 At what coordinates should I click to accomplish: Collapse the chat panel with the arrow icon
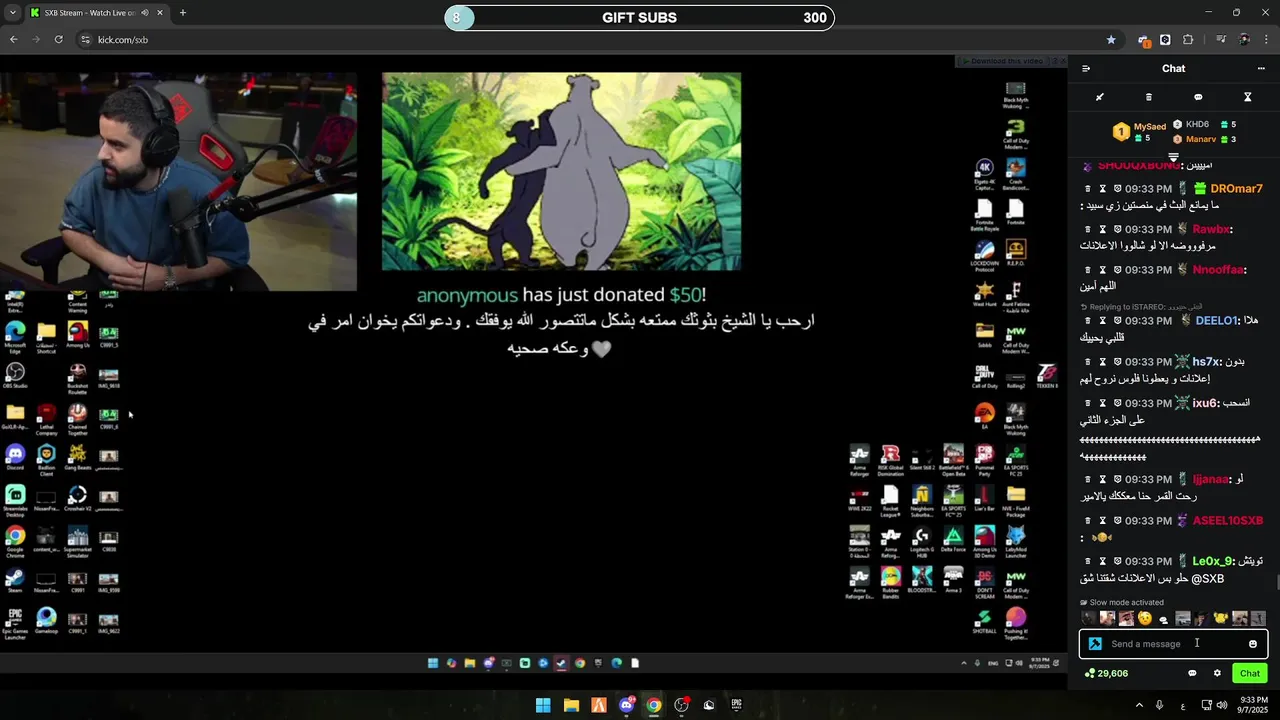click(1086, 68)
